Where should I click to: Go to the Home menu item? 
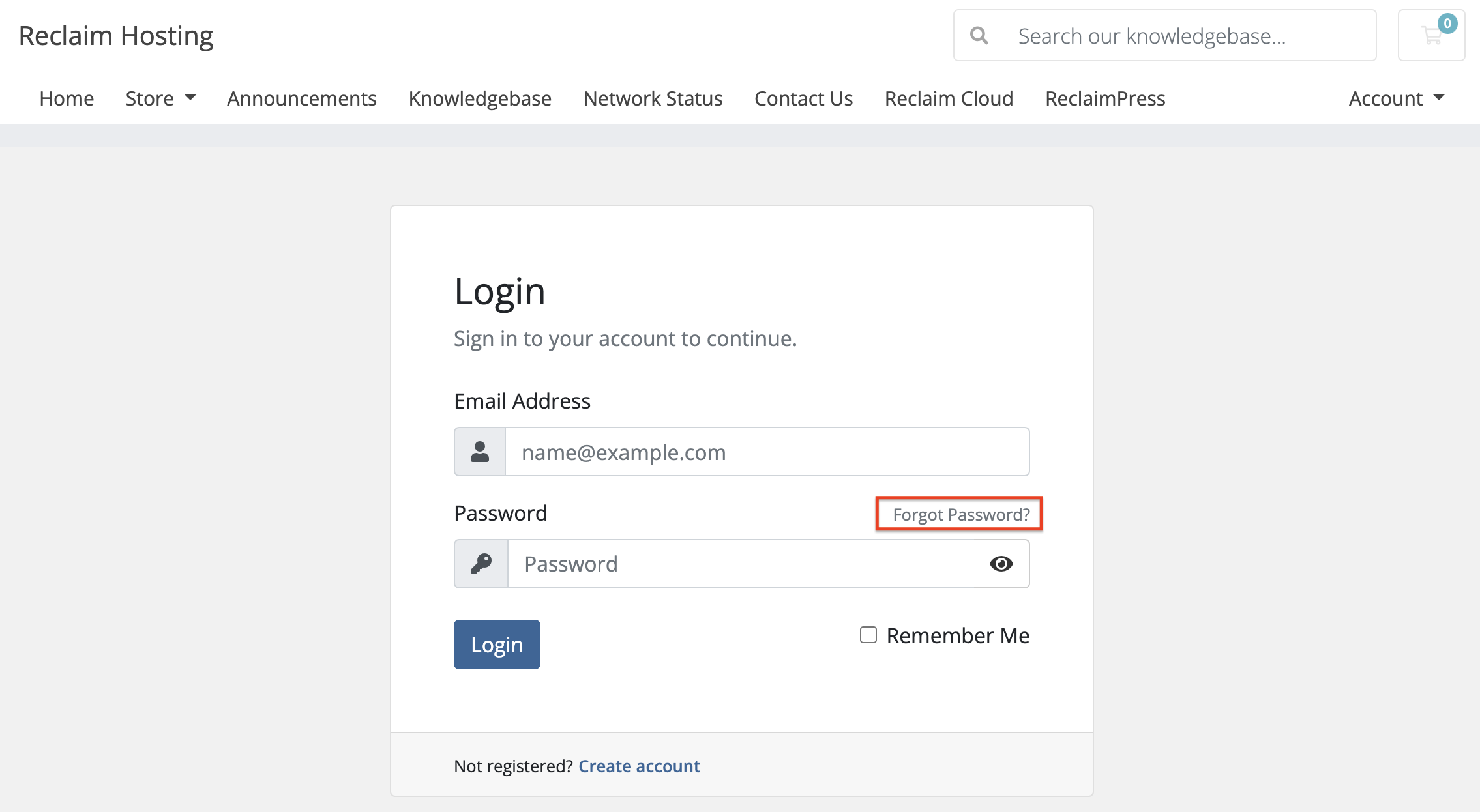tap(67, 98)
